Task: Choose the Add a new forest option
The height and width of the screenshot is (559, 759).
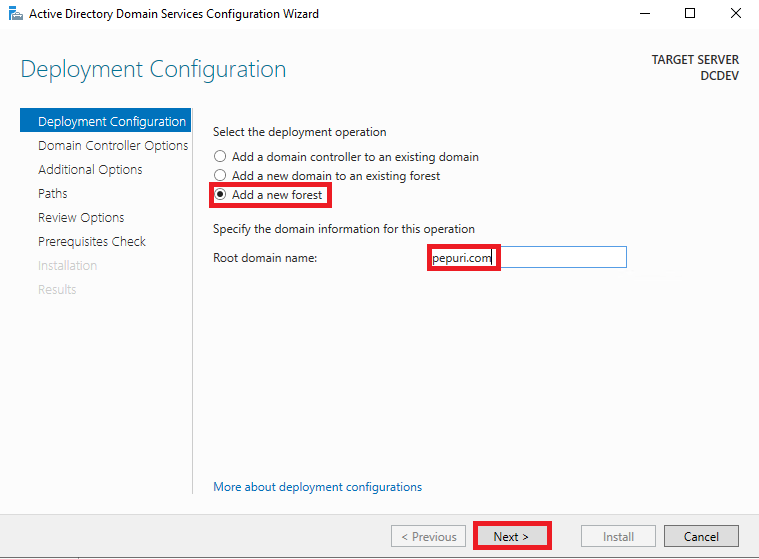Action: click(x=268, y=195)
